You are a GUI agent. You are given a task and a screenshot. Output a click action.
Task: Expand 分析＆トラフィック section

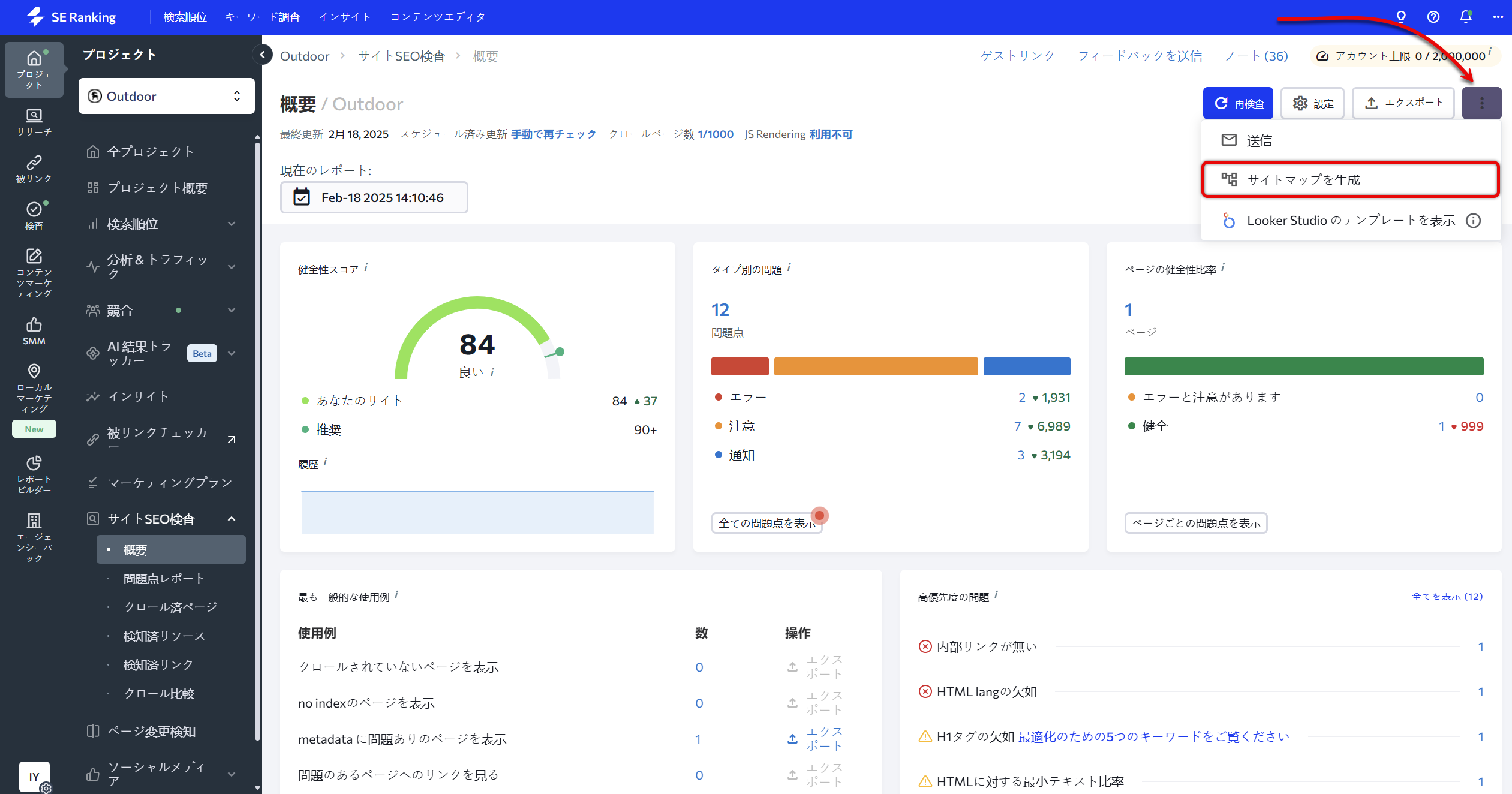click(x=232, y=267)
